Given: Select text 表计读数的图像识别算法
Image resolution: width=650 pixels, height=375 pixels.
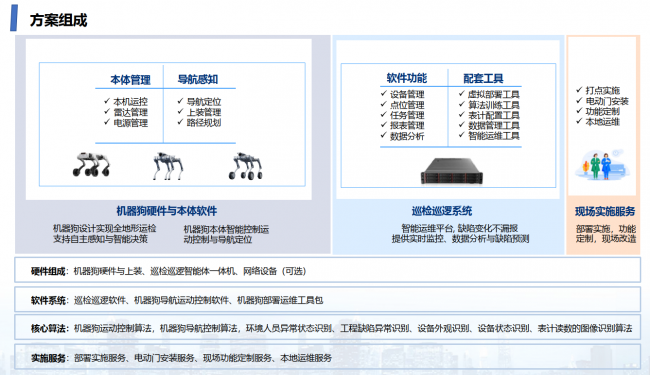Looking at the screenshot, I should click(x=585, y=329).
